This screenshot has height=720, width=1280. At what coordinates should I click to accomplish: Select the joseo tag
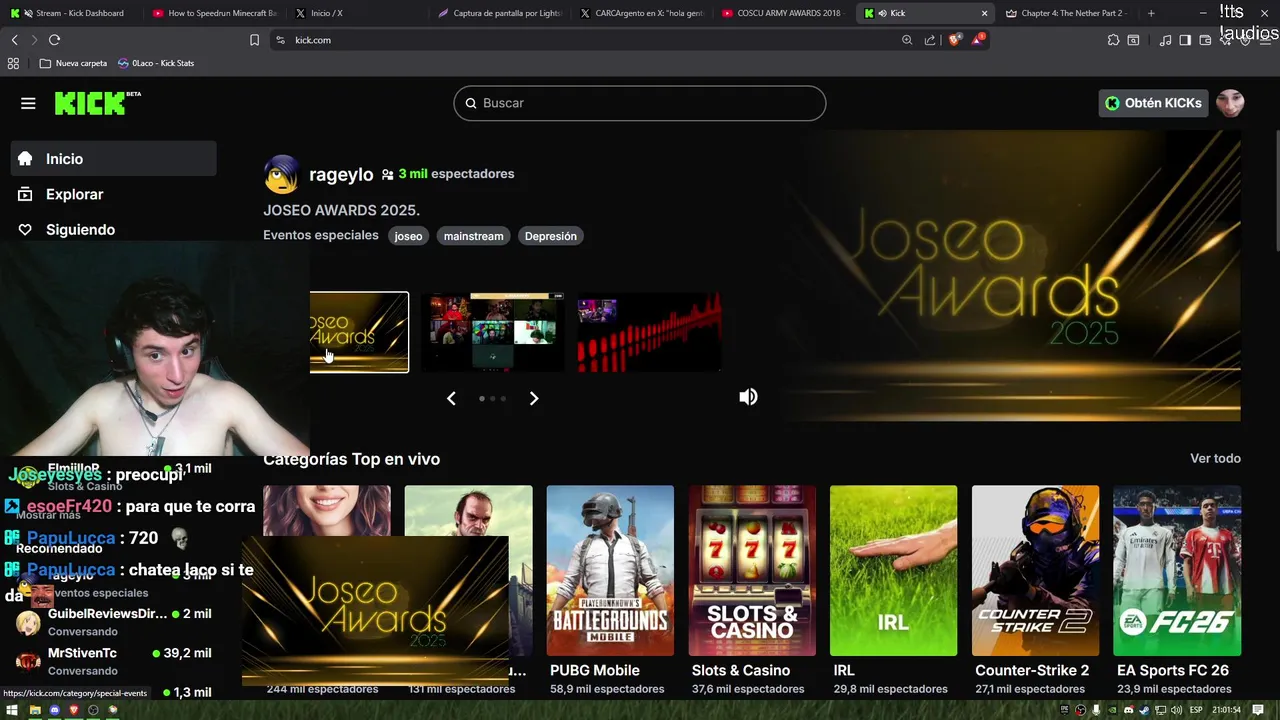[408, 236]
